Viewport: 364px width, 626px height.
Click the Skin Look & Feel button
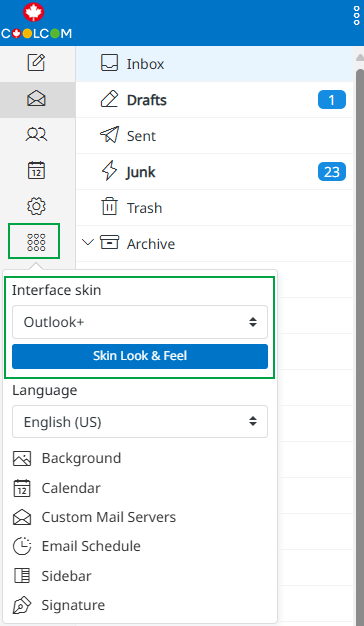point(140,356)
